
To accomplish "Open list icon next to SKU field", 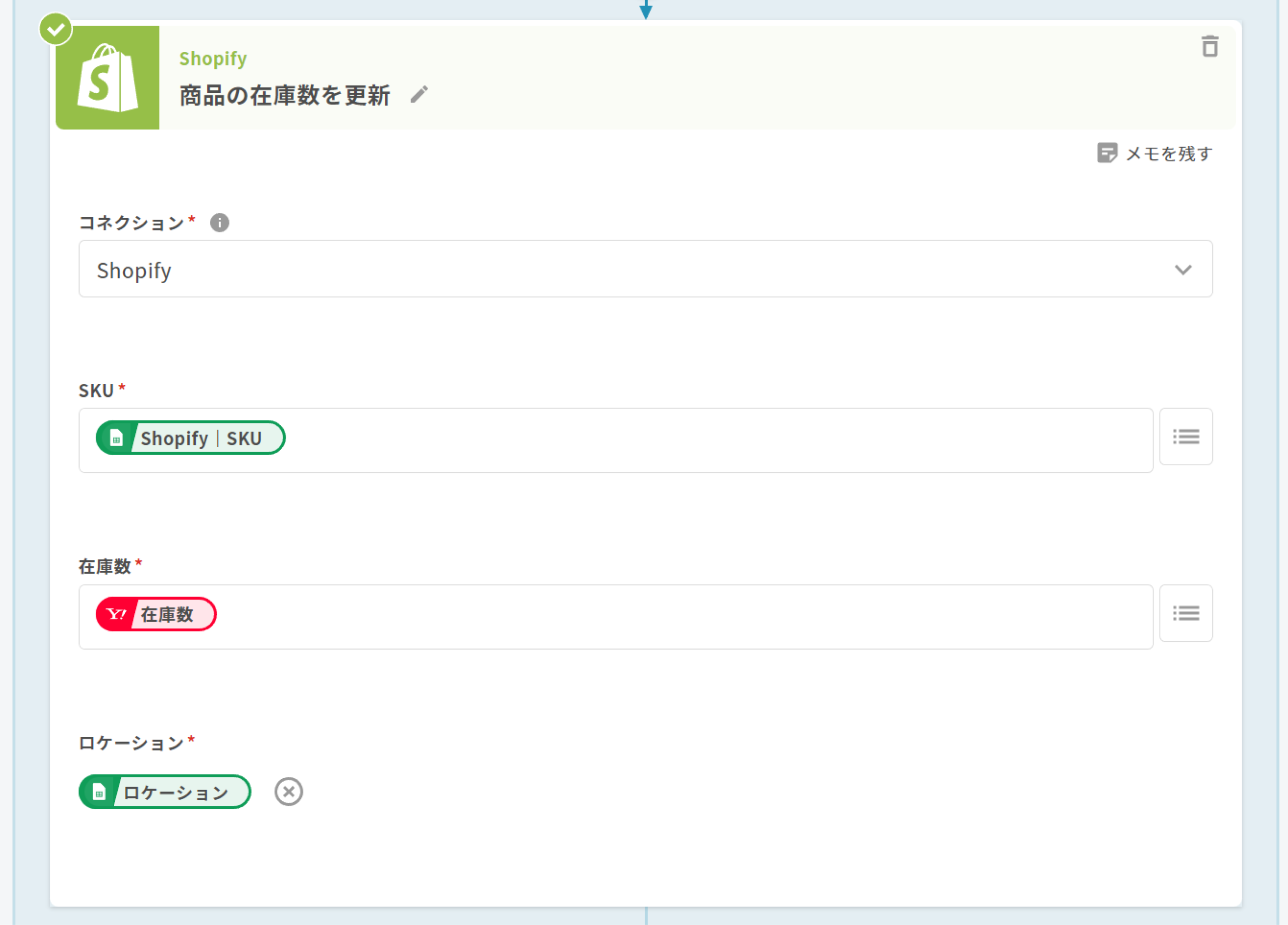I will tap(1186, 437).
